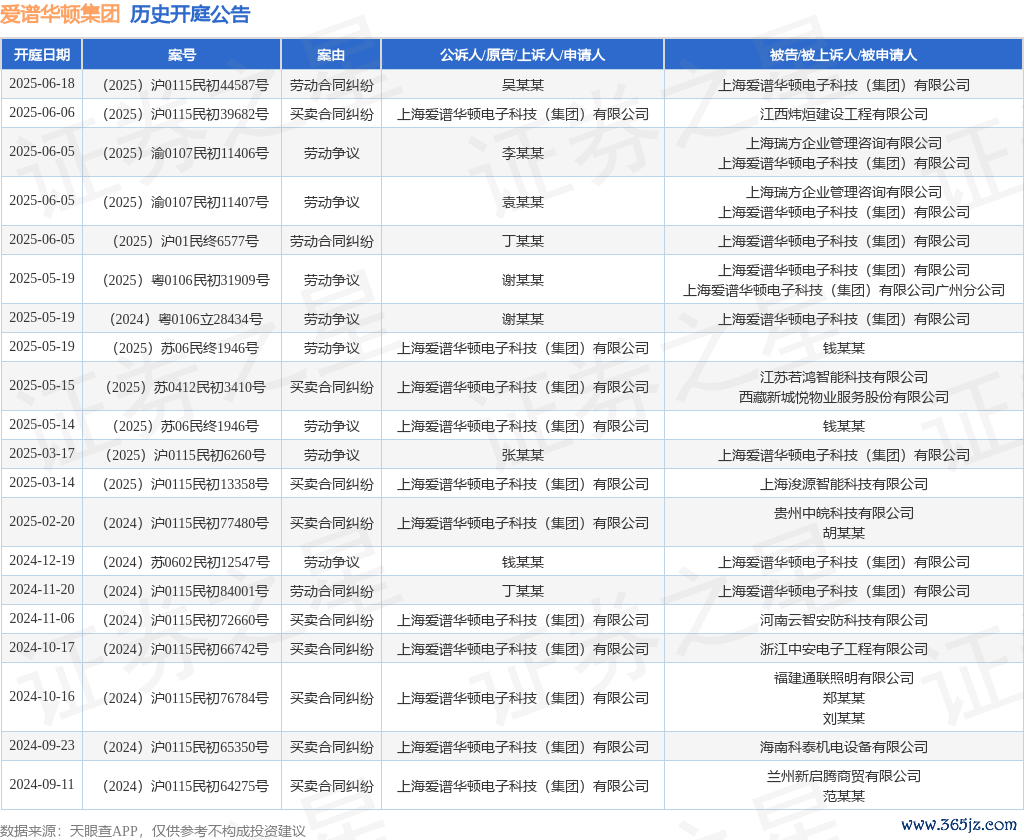The height and width of the screenshot is (840, 1024).
Task: Select the date 2025-03-17
Action: pyautogui.click(x=42, y=453)
